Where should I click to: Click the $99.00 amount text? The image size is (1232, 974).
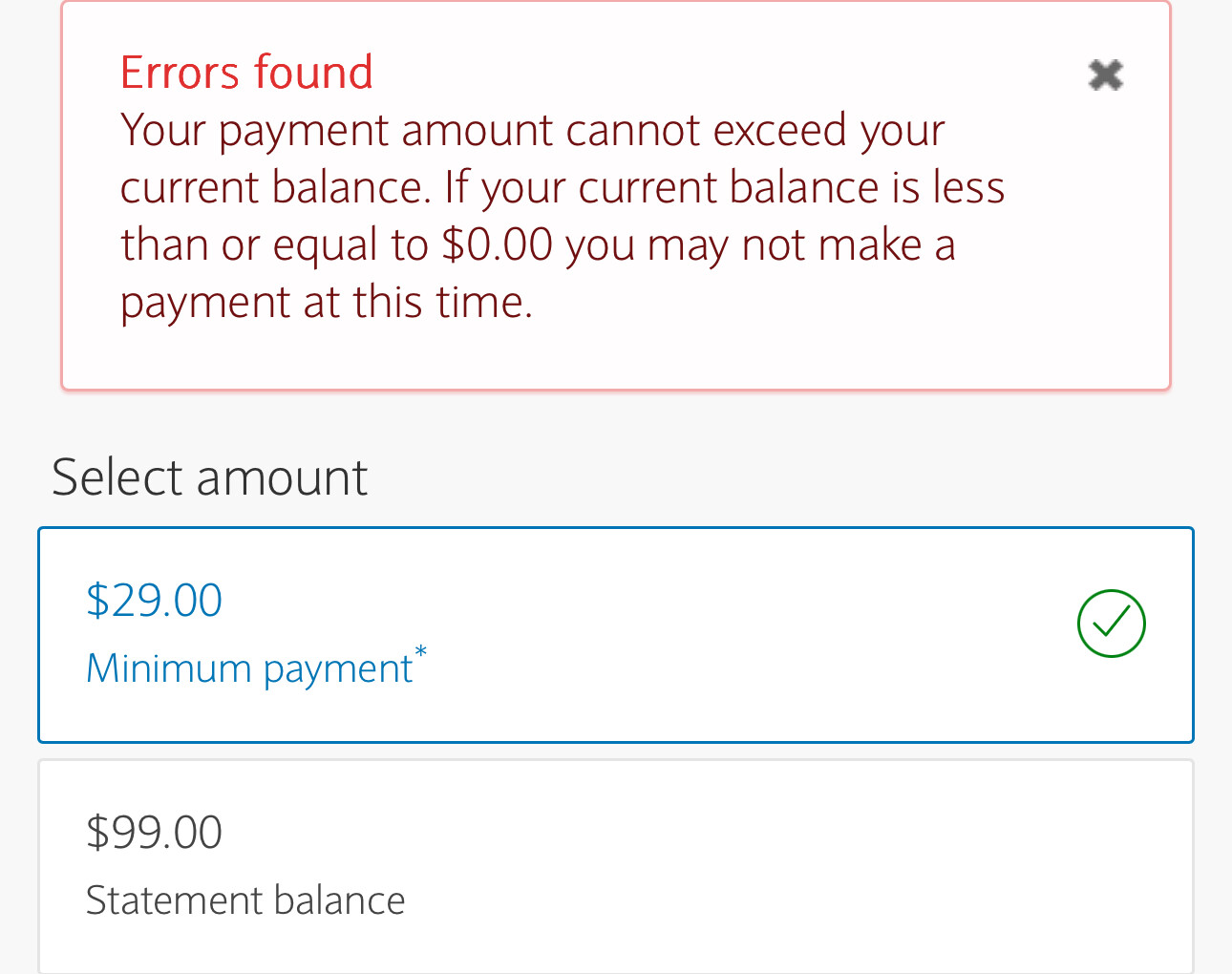tap(154, 832)
